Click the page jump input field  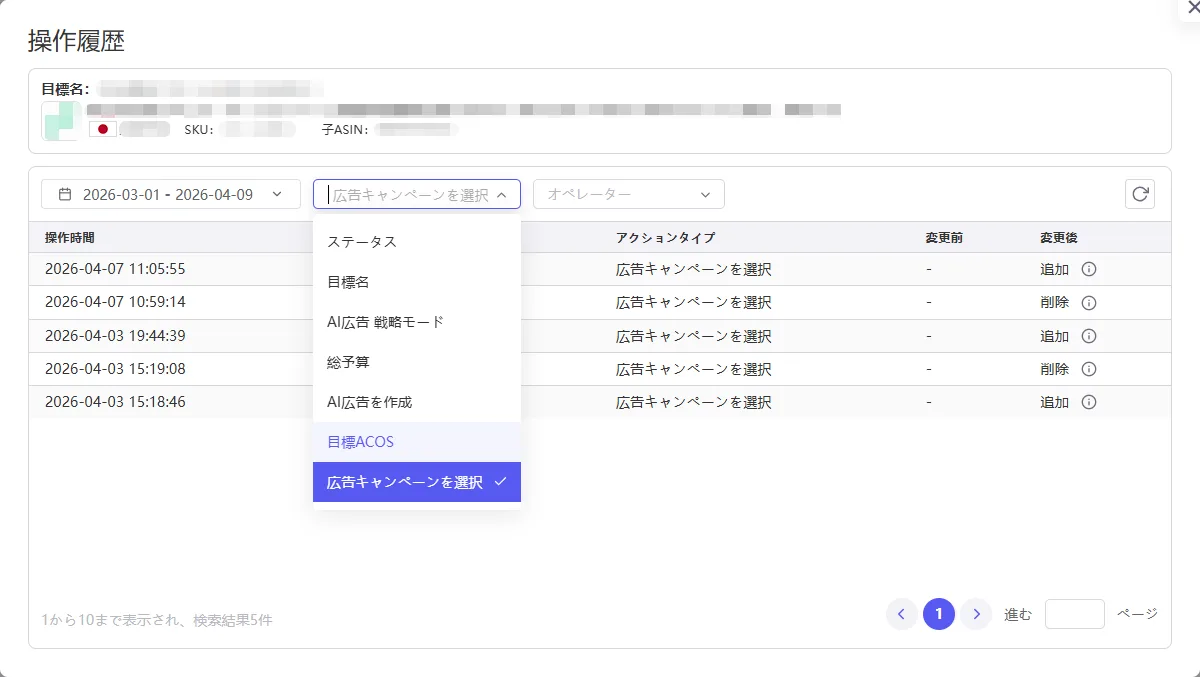[x=1075, y=614]
